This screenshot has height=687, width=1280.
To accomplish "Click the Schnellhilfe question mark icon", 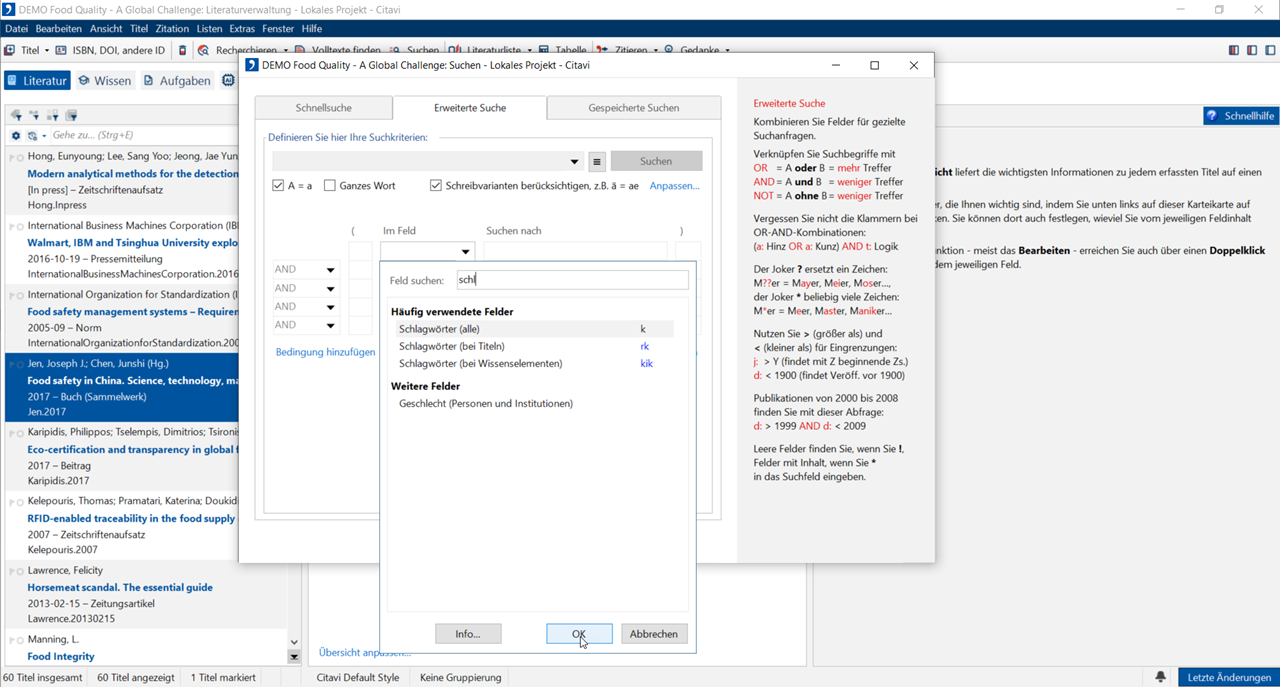I will pyautogui.click(x=1212, y=116).
